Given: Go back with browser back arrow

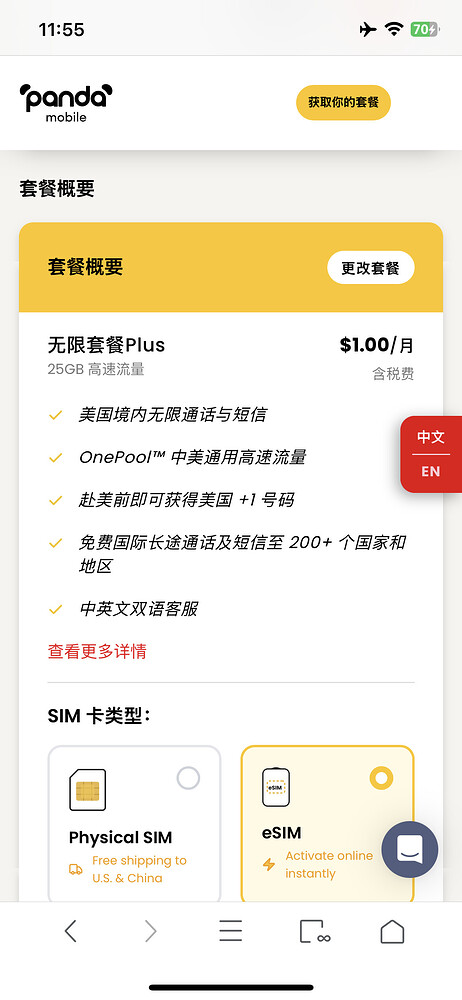Looking at the screenshot, I should 70,932.
